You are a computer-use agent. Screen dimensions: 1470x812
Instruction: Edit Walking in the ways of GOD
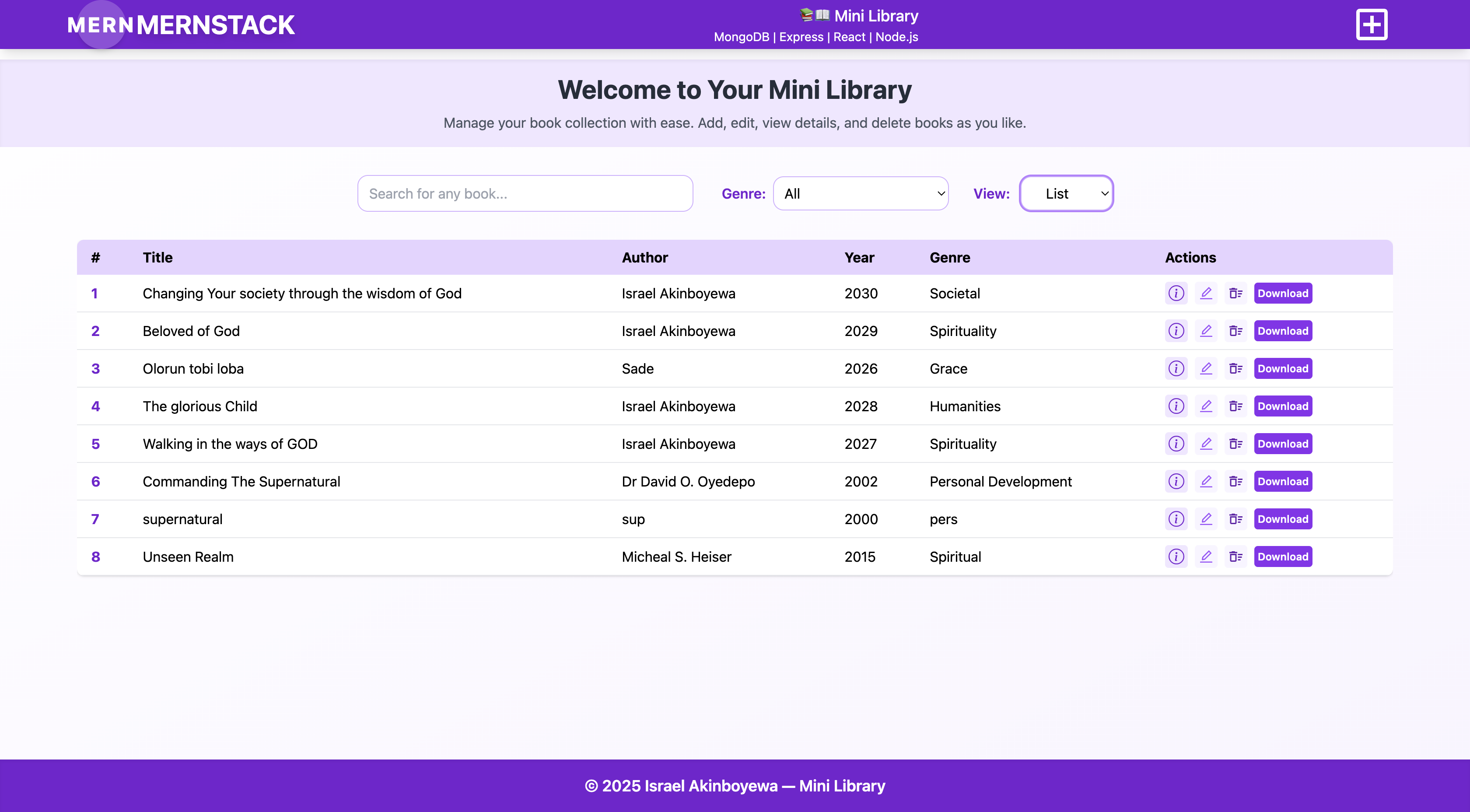coord(1206,444)
